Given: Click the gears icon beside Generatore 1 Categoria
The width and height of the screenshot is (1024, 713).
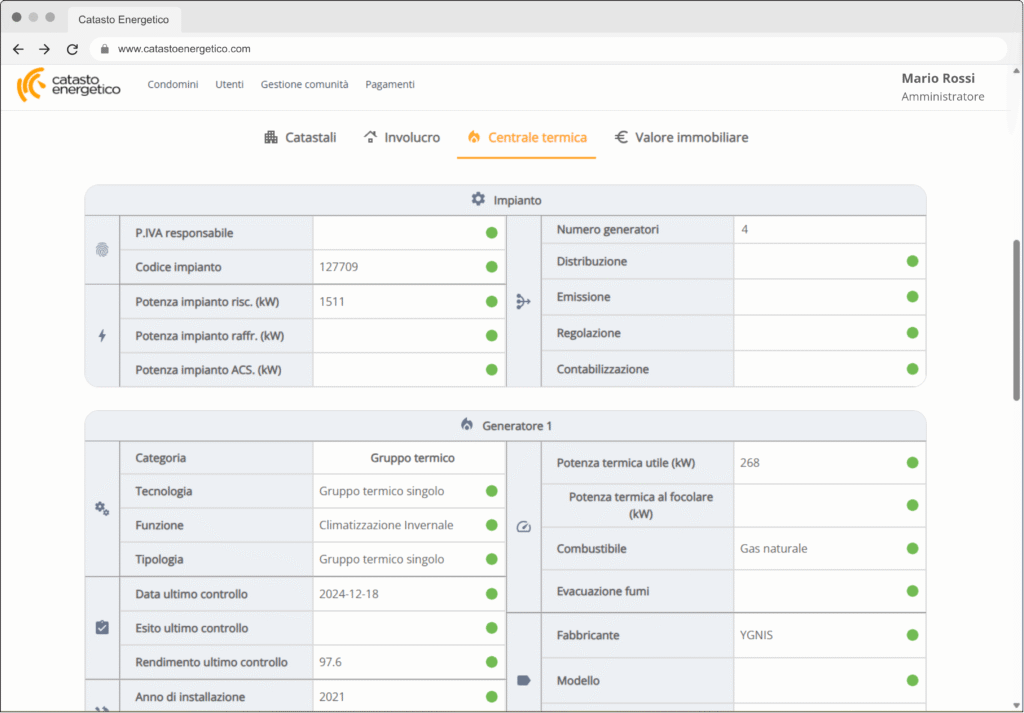Looking at the screenshot, I should 102,509.
